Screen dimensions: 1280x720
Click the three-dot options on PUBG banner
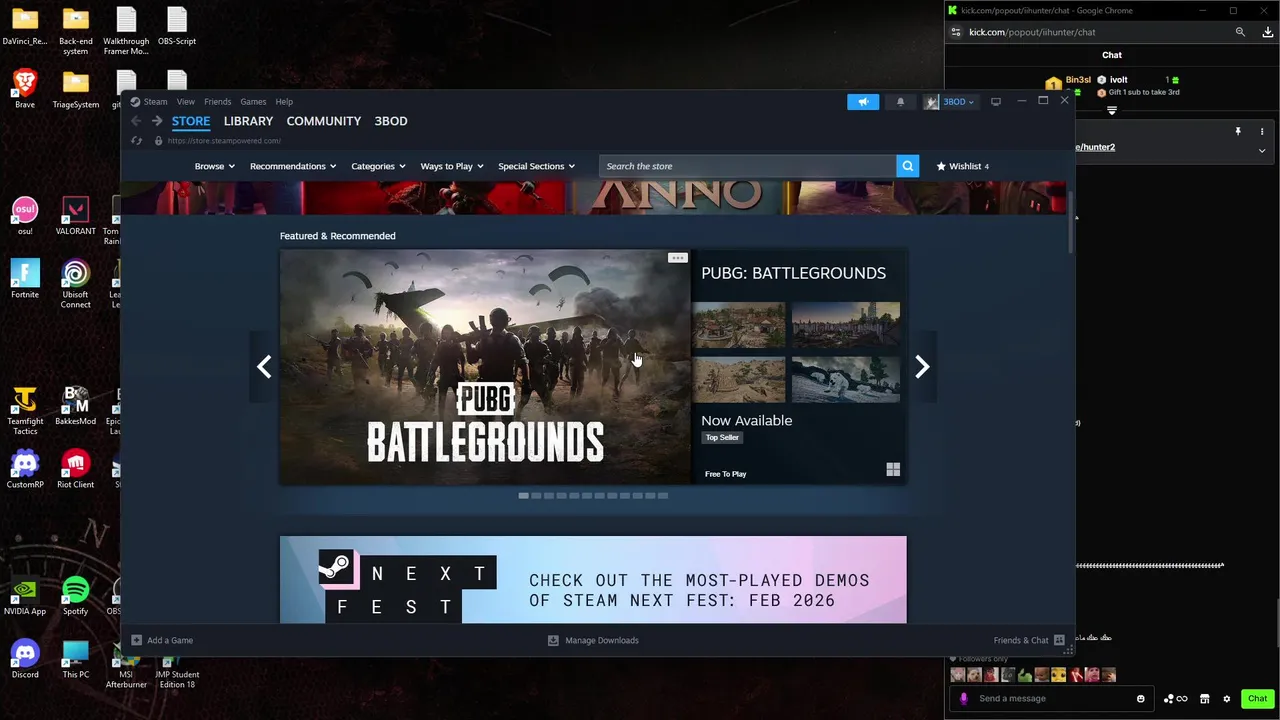[x=678, y=258]
